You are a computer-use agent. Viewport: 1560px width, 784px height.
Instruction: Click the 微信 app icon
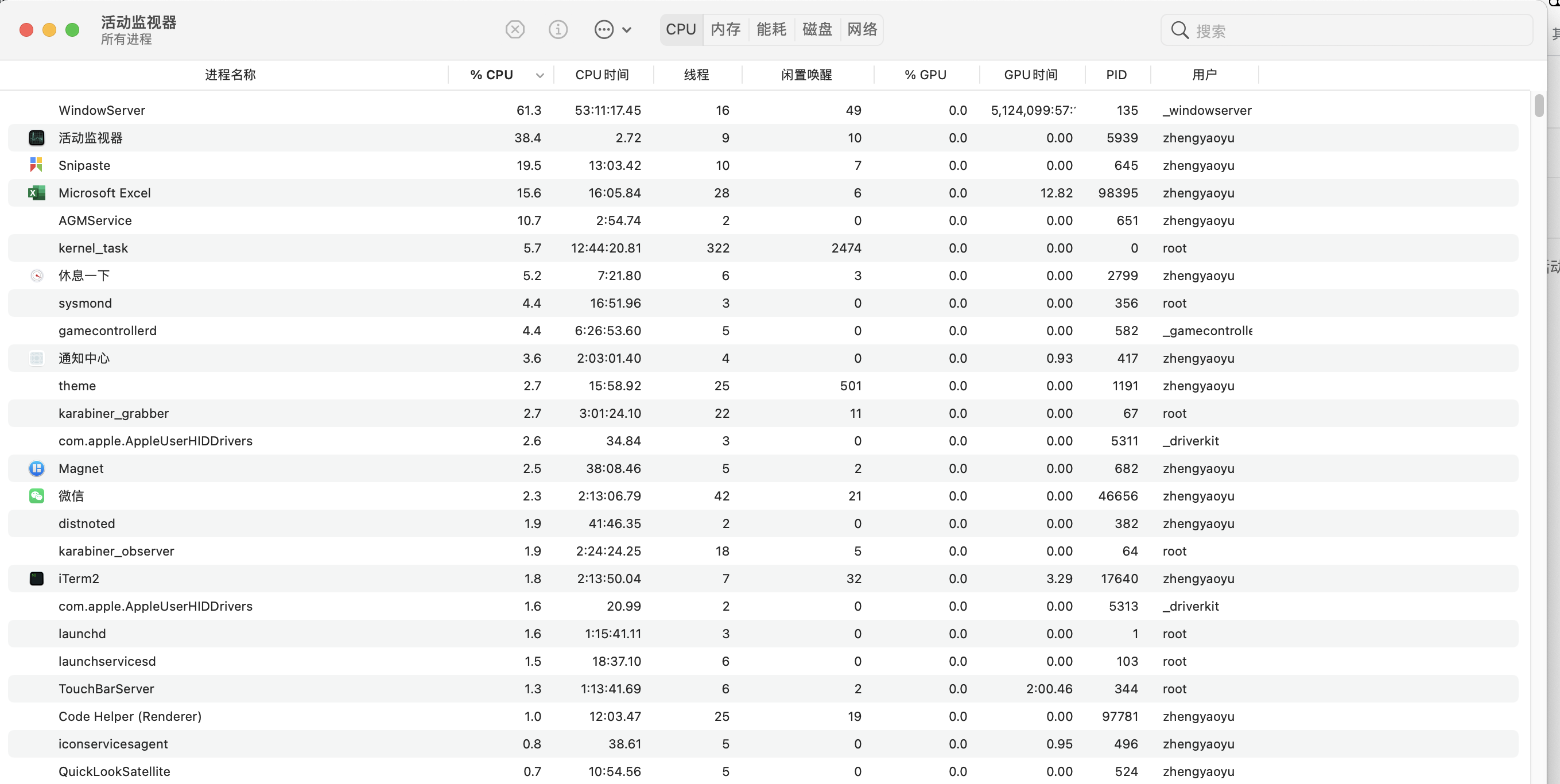click(36, 496)
